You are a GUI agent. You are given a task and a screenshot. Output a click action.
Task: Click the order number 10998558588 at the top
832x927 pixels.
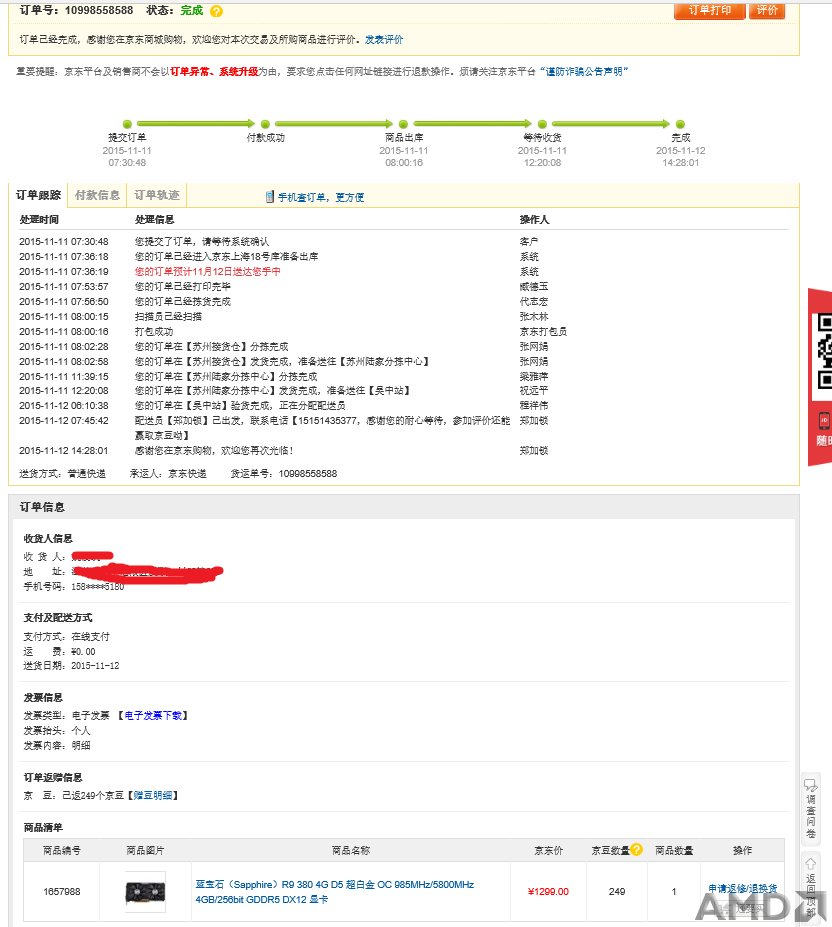99,11
